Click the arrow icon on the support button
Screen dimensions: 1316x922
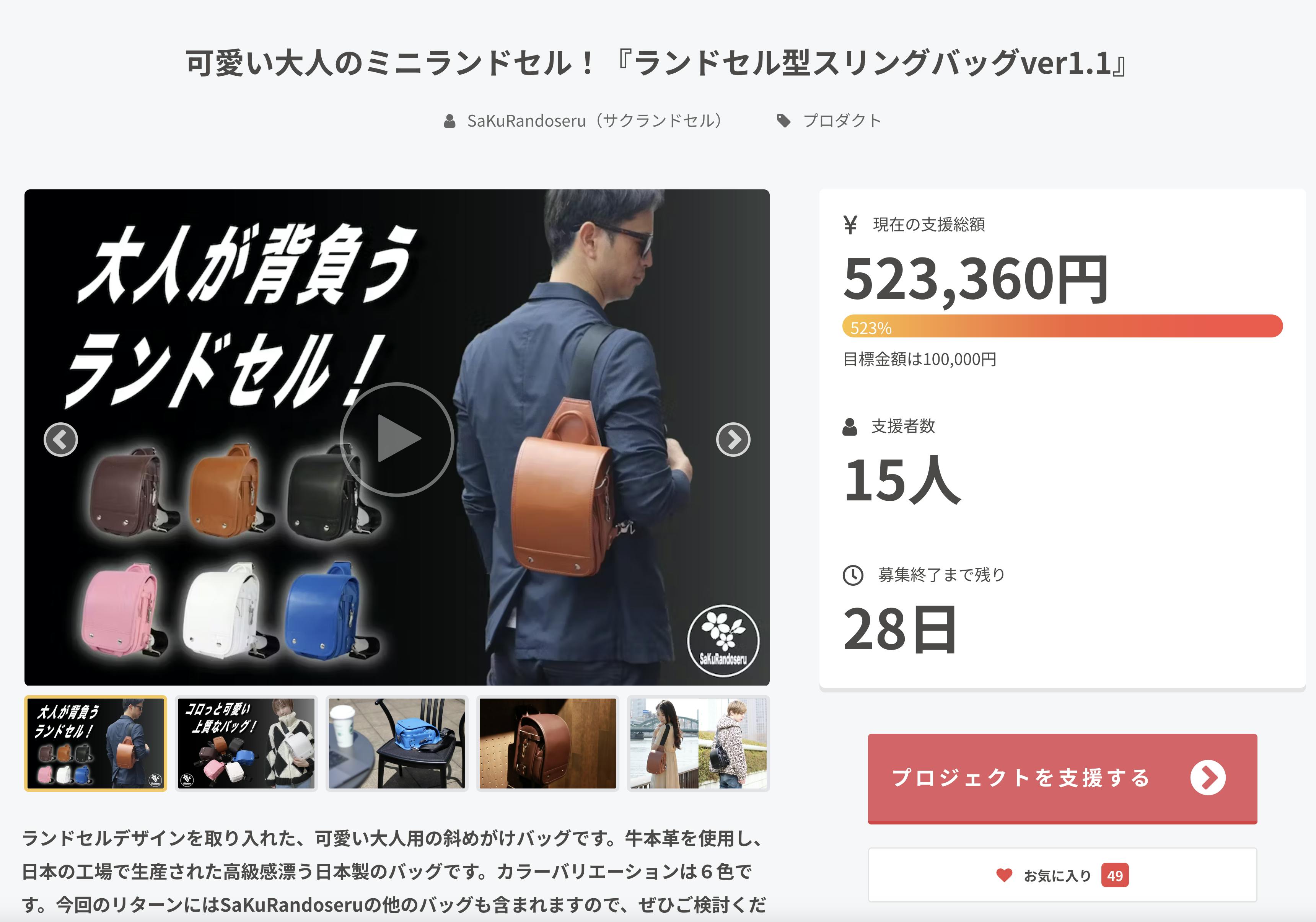tap(1208, 778)
